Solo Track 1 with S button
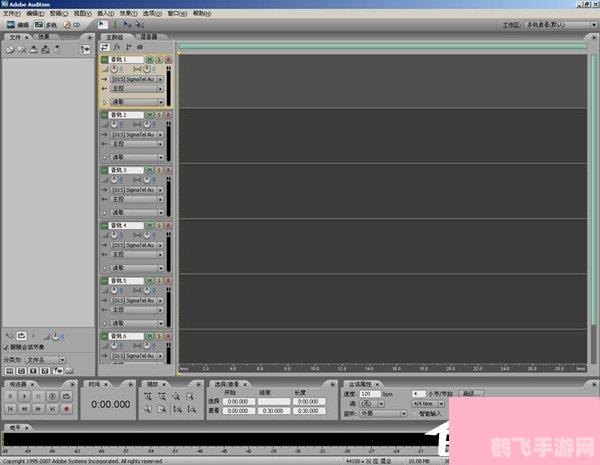The height and width of the screenshot is (465, 600). click(x=159, y=60)
